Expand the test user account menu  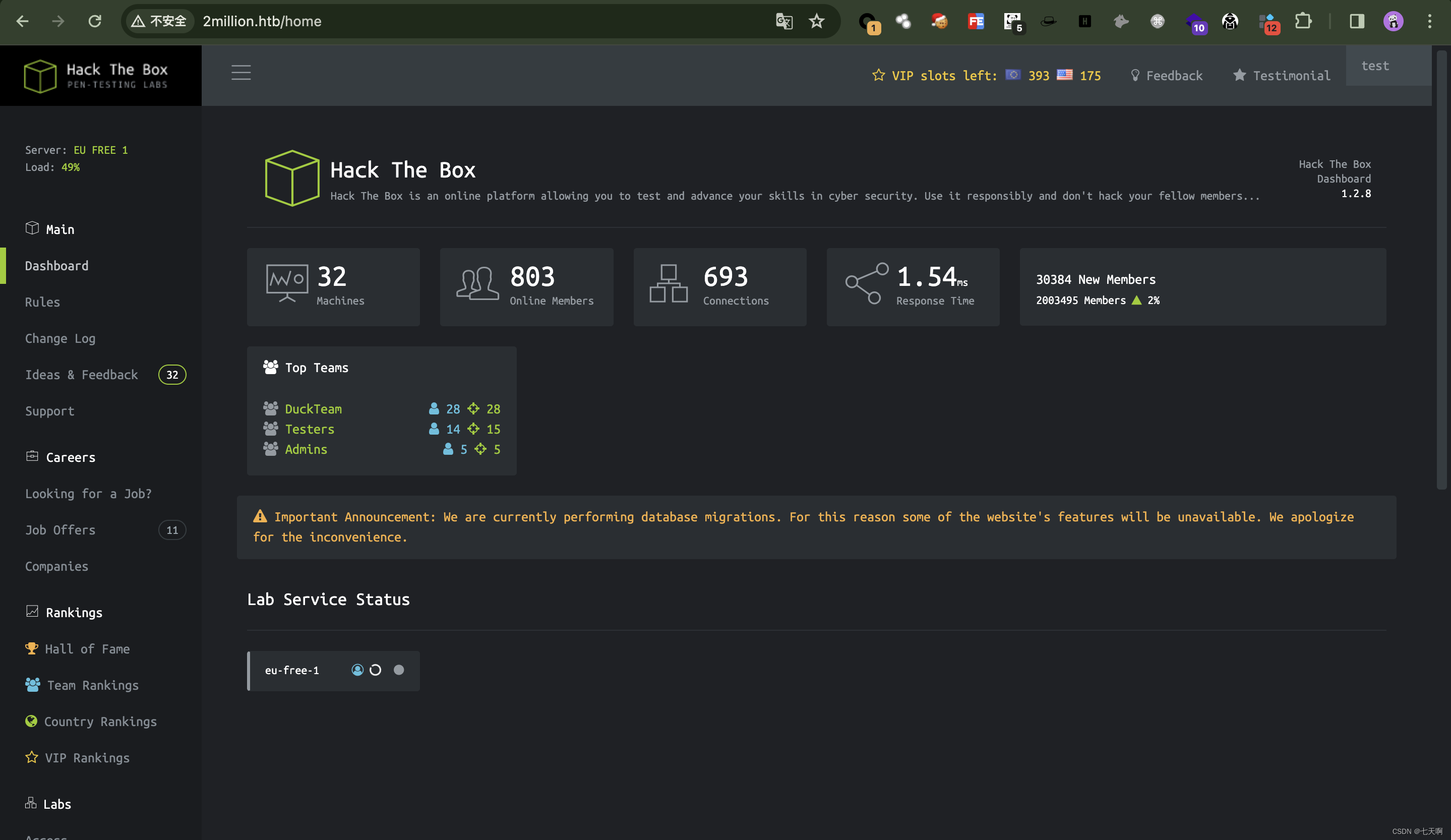pyautogui.click(x=1375, y=65)
